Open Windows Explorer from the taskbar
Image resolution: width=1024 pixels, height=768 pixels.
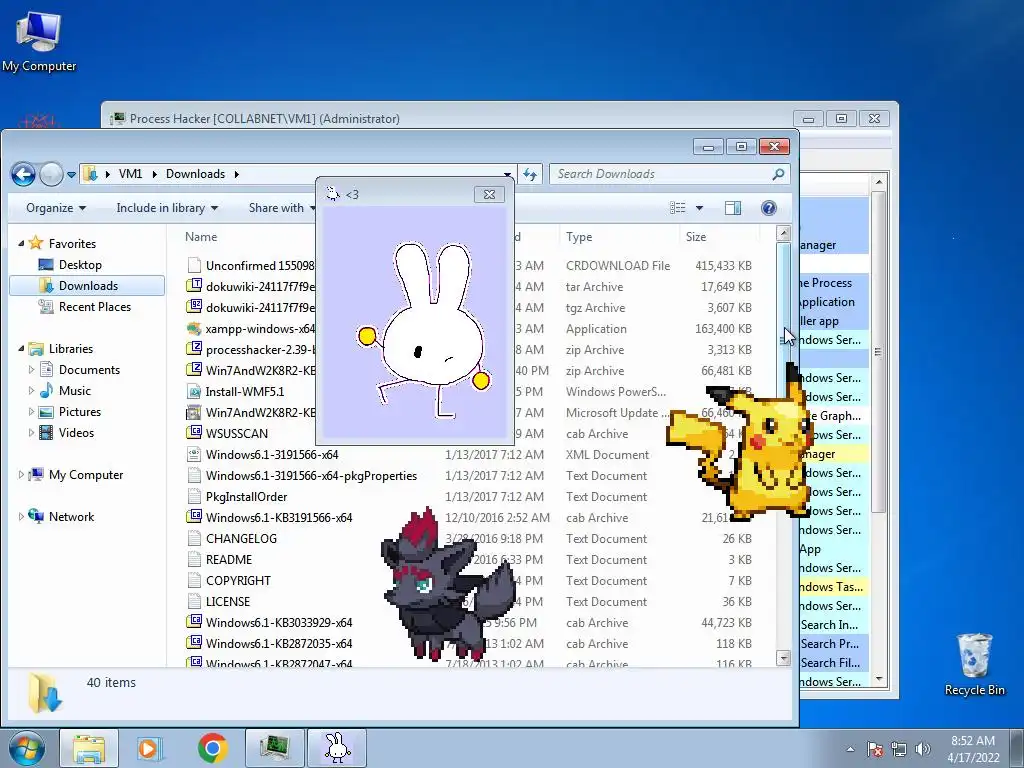89,748
